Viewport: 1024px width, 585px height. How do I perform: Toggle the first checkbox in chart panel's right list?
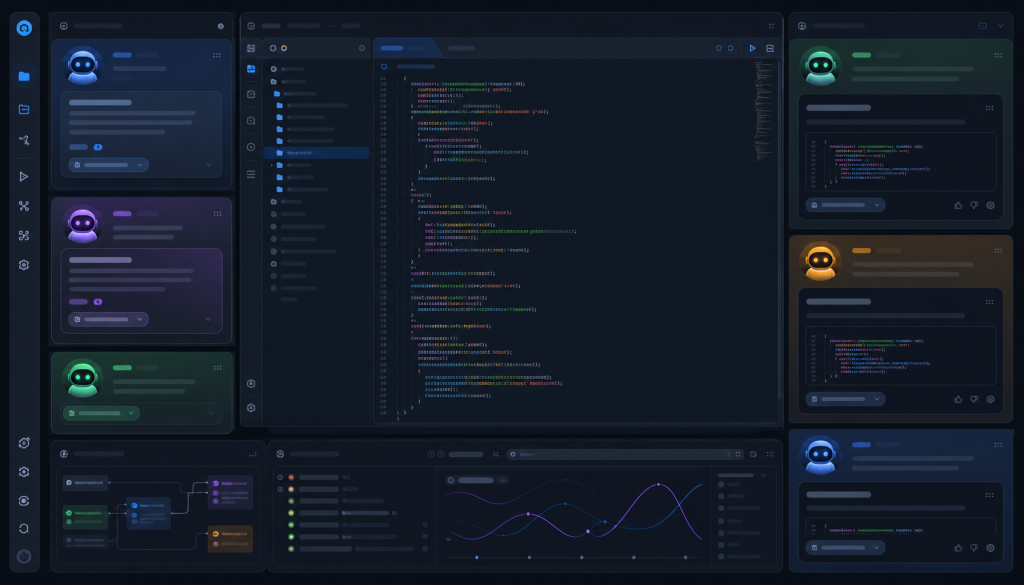pyautogui.click(x=721, y=484)
